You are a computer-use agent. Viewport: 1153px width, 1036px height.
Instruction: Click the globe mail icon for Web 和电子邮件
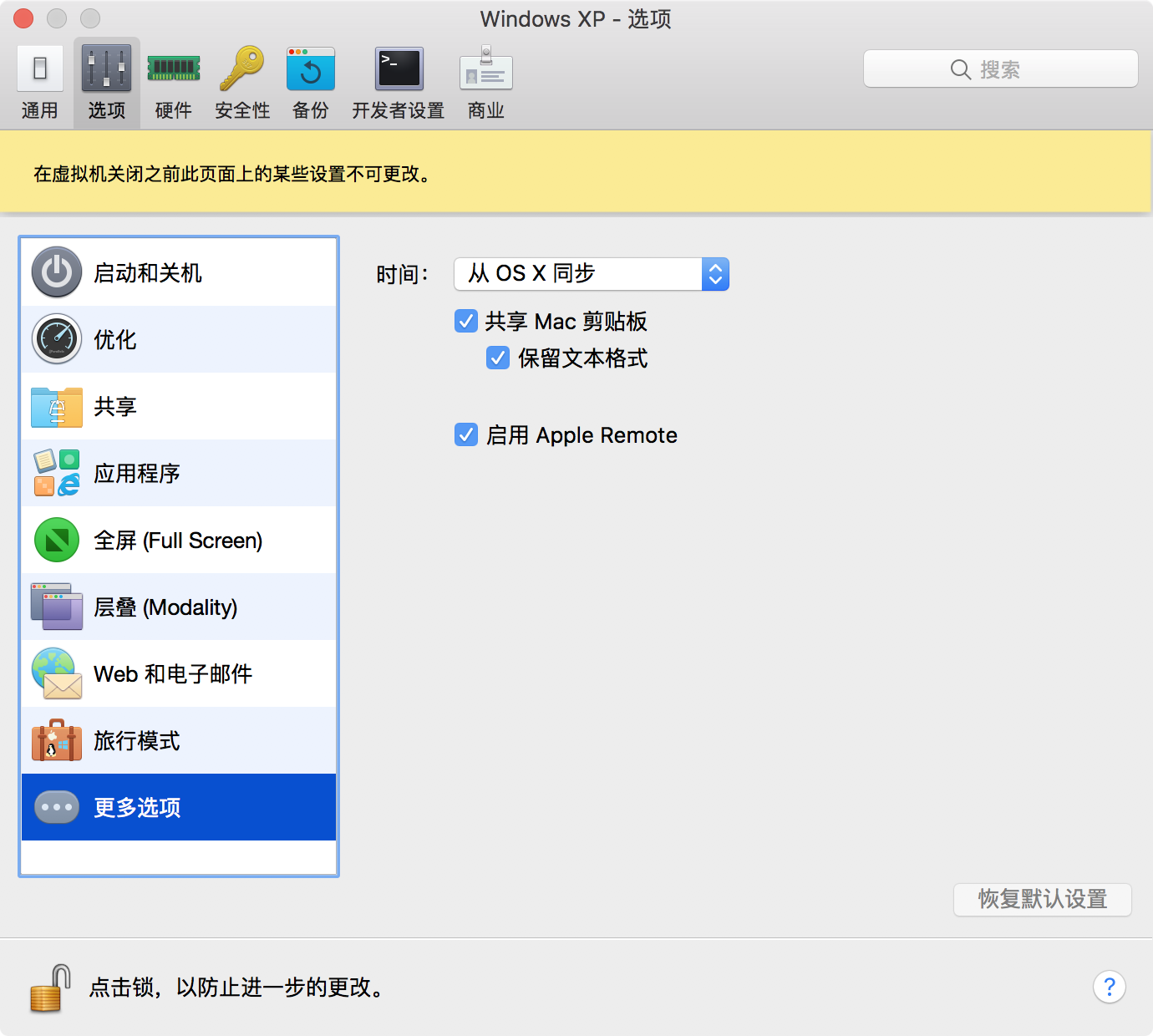coord(57,673)
